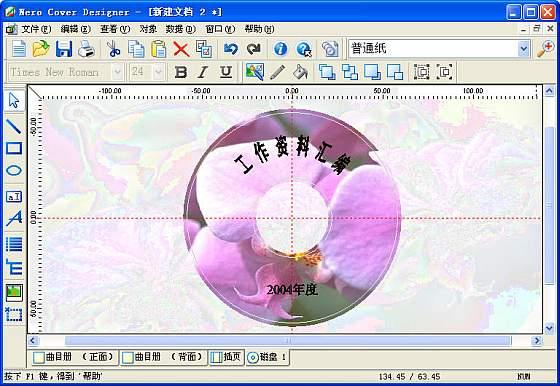Open the paper type dropdown 普通纸
This screenshot has width=560, height=386.
[523, 49]
